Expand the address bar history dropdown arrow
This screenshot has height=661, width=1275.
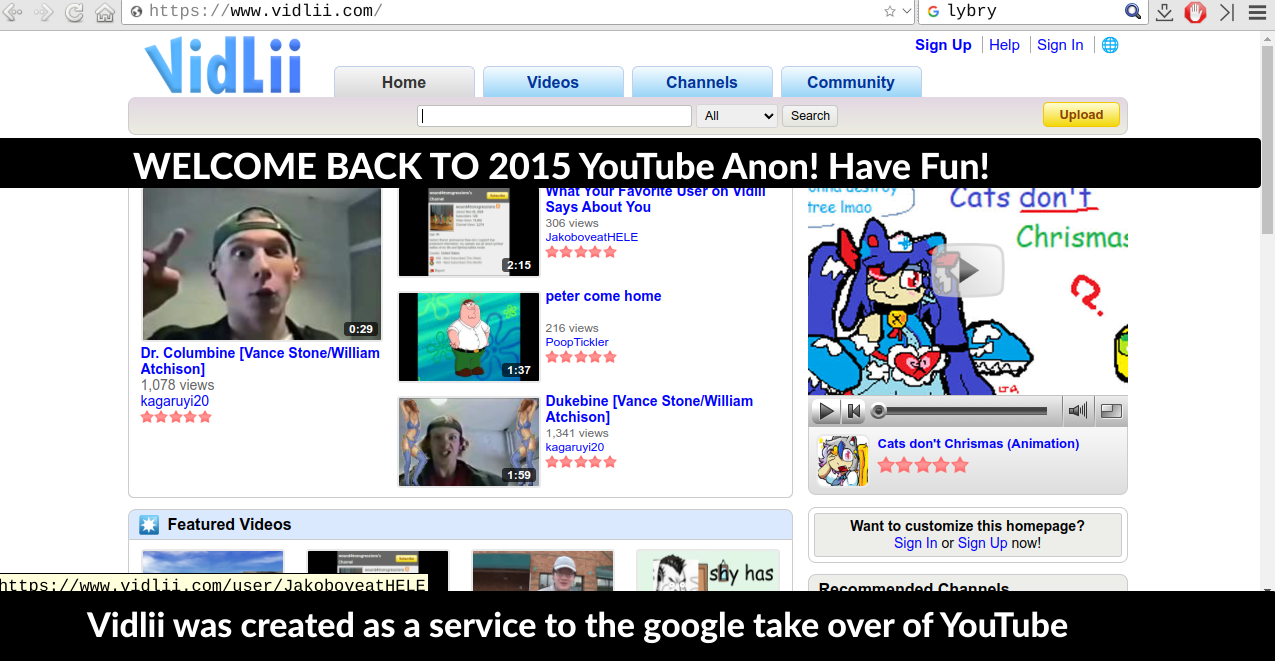click(x=907, y=12)
